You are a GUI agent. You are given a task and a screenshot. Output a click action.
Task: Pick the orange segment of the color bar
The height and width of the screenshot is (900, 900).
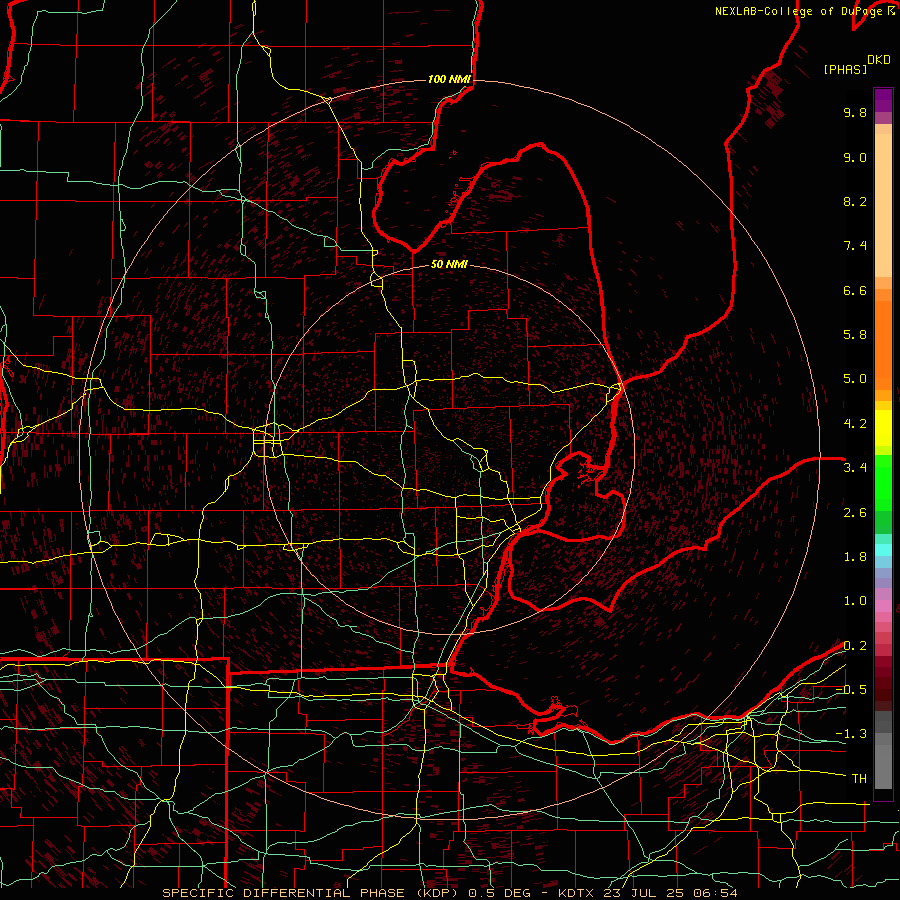883,345
